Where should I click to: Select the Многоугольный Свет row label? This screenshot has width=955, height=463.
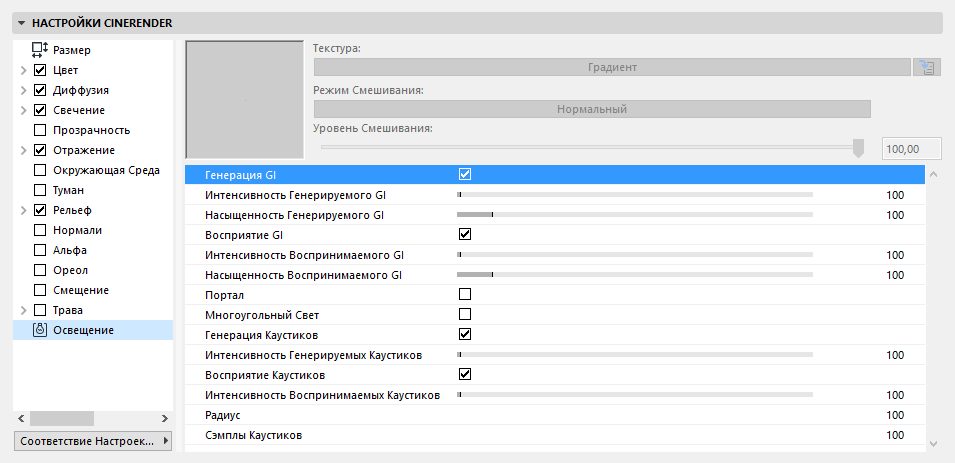click(262, 315)
